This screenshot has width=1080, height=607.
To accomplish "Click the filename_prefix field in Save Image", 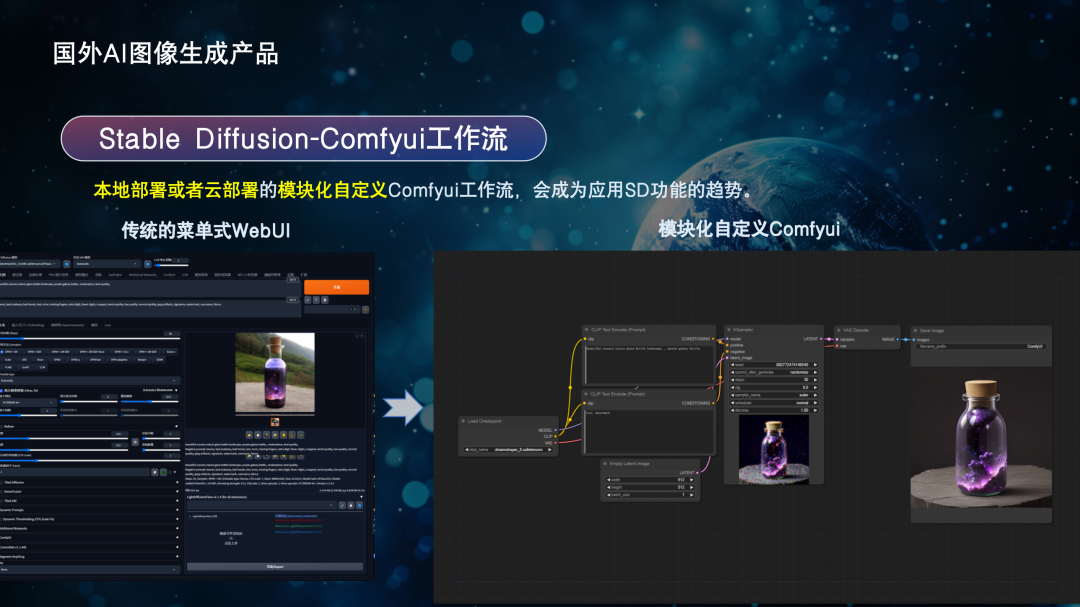I will click(x=982, y=347).
